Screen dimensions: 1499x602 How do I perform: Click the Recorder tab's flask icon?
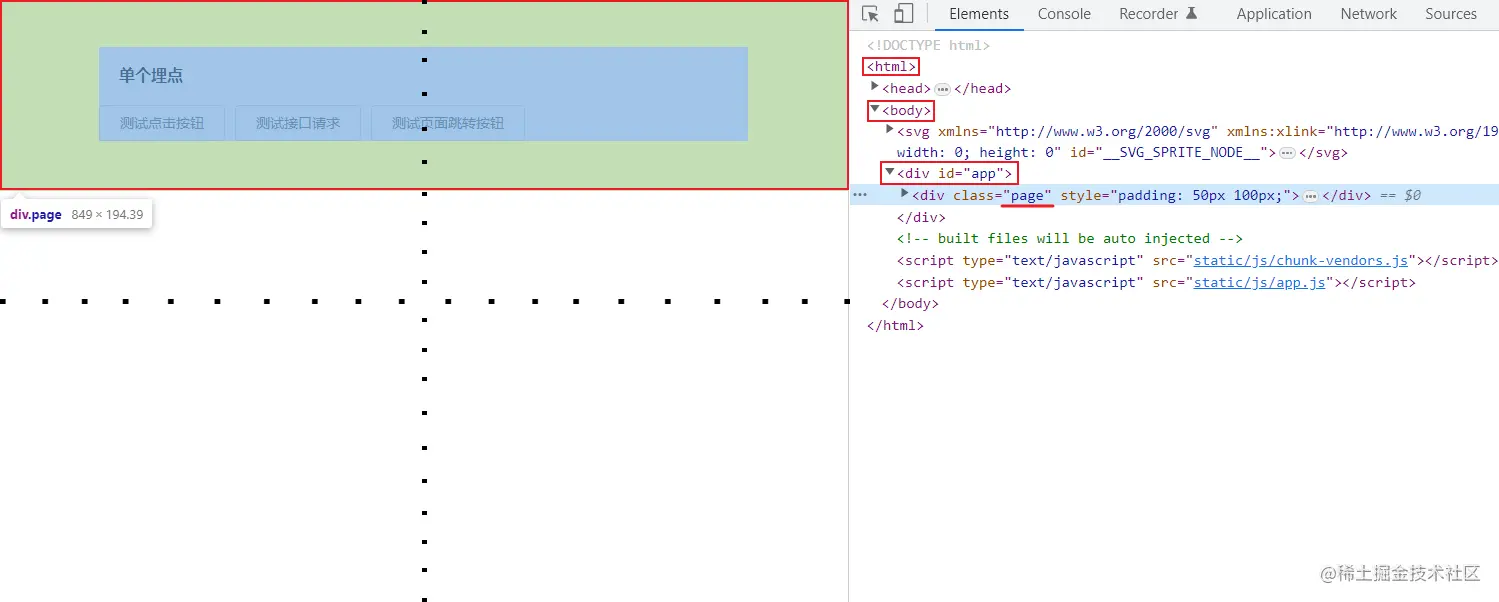[1191, 14]
